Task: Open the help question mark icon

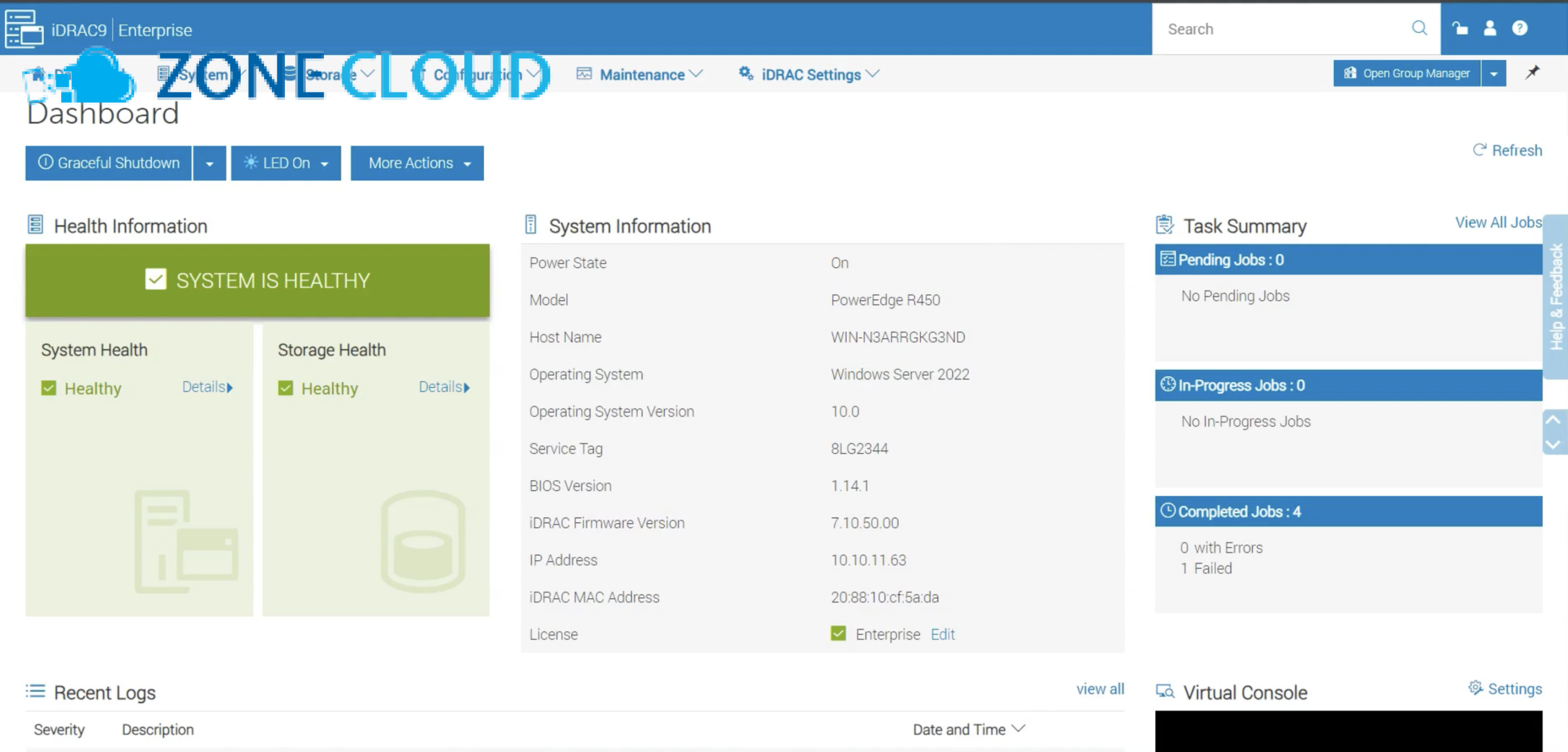Action: point(1520,28)
